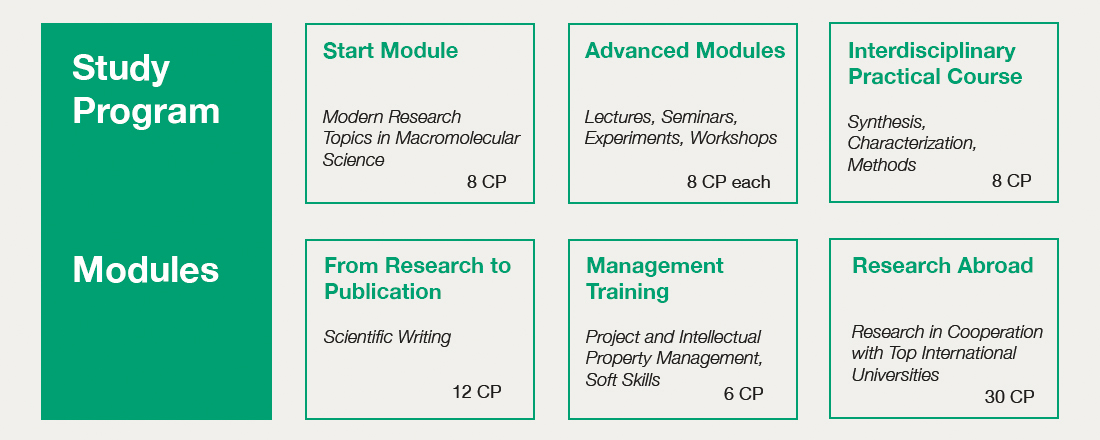This screenshot has height=440, width=1100.
Task: Click 8 CP in Interdisciplinary Practical Course box
Action: (1011, 181)
